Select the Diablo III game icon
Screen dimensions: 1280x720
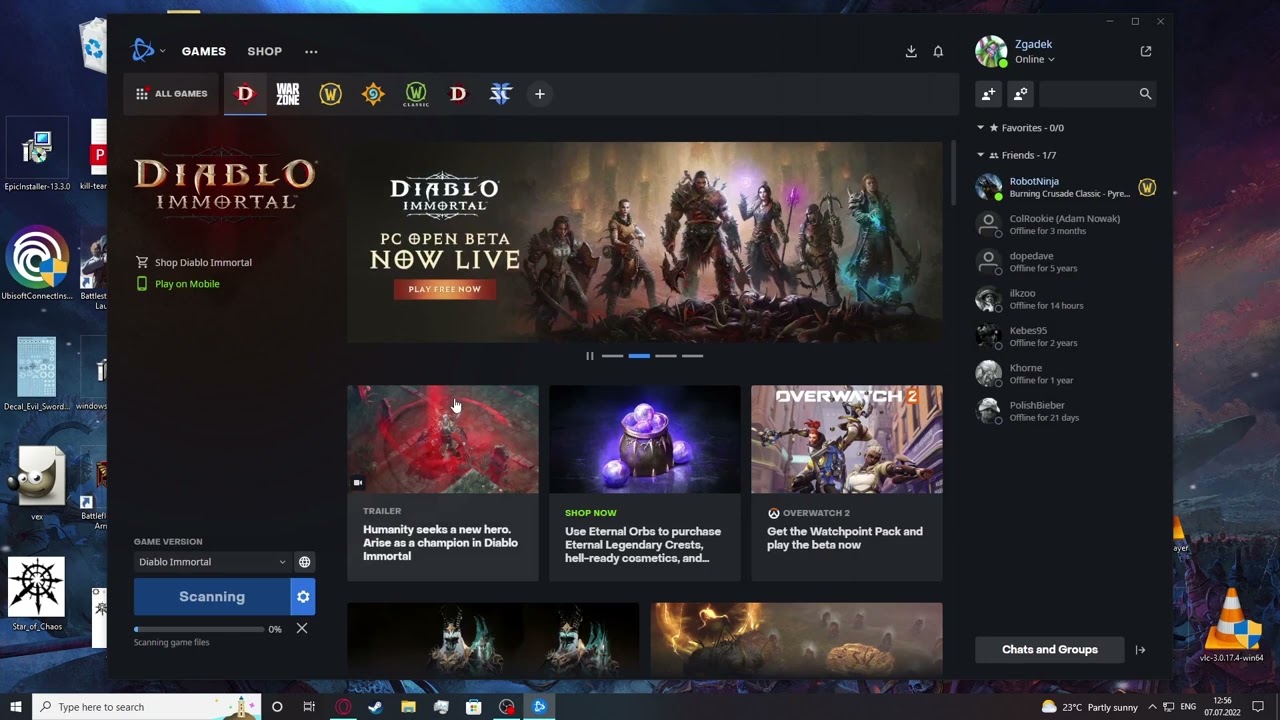(458, 94)
